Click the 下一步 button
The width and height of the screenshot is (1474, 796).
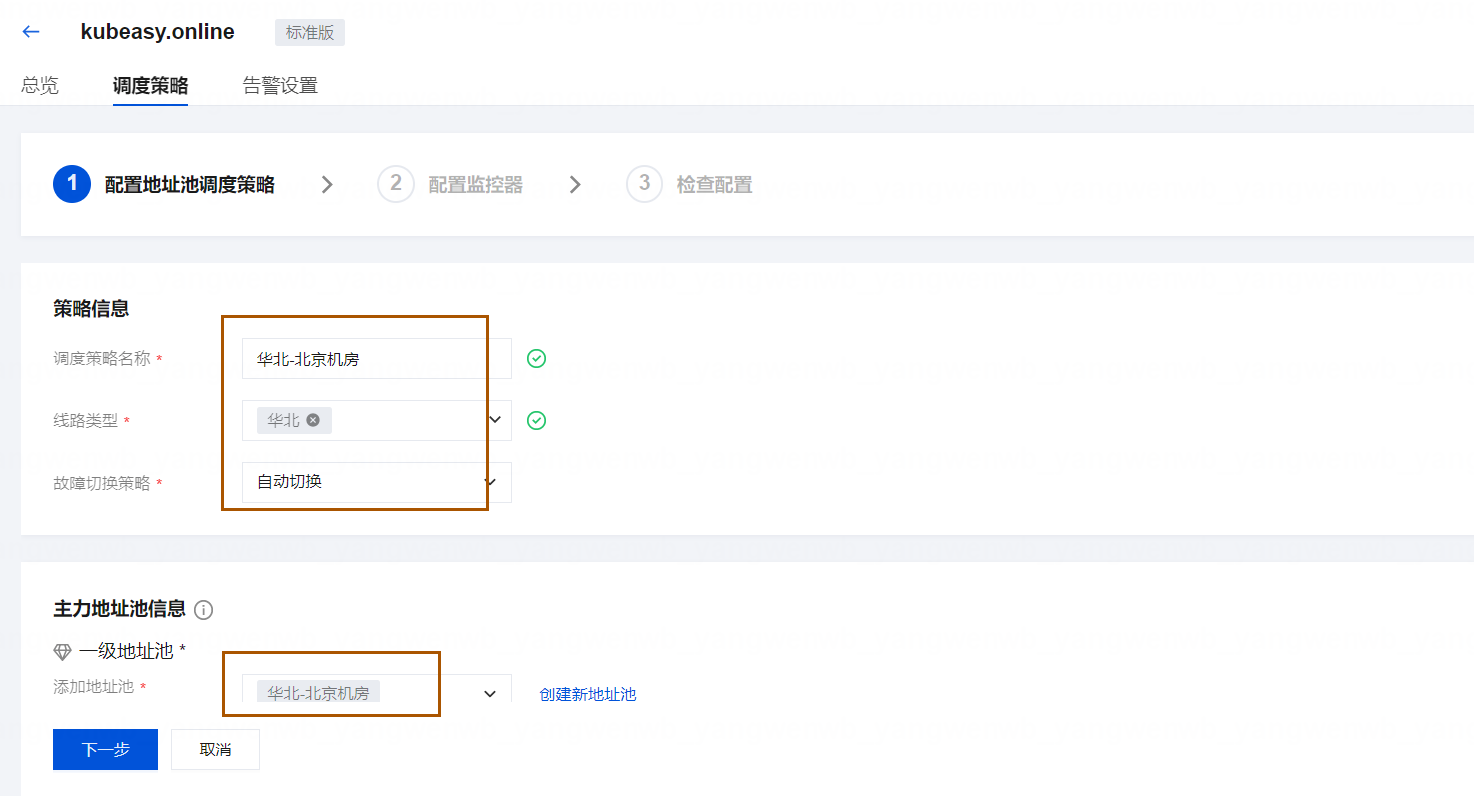coord(105,749)
